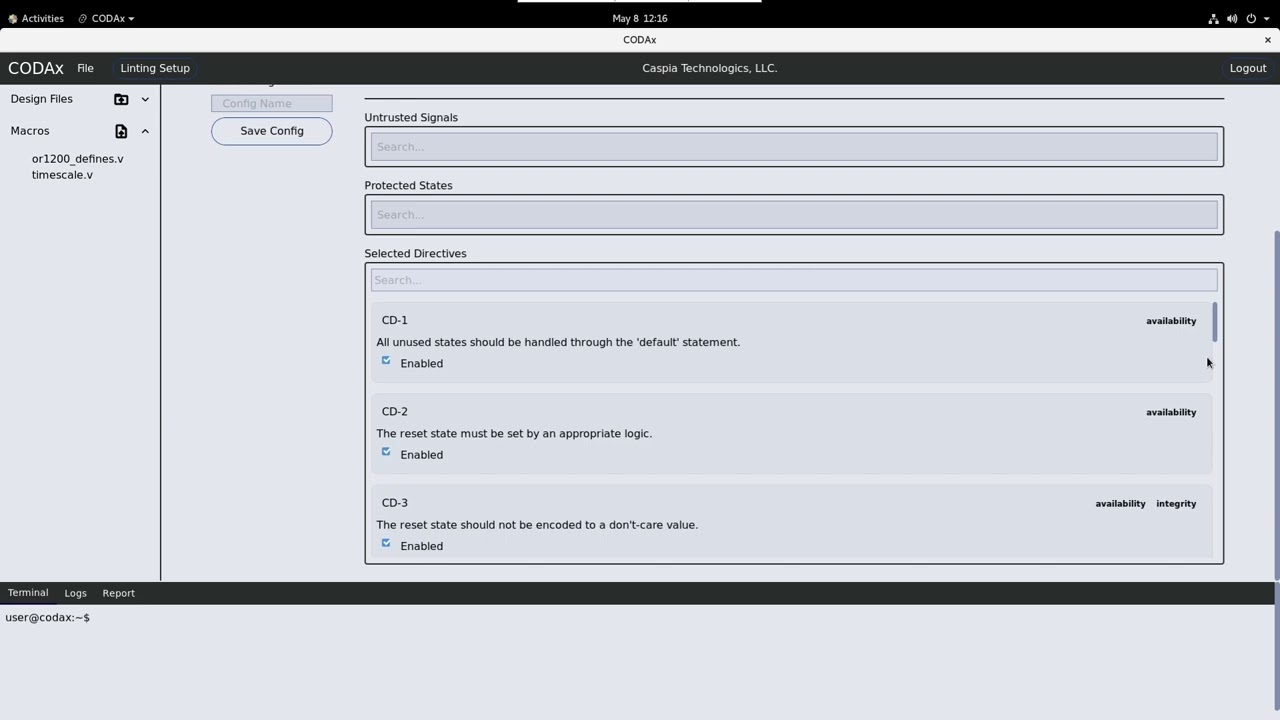The height and width of the screenshot is (720, 1280).
Task: Select or1200_defines.v macro file
Action: (x=77, y=159)
